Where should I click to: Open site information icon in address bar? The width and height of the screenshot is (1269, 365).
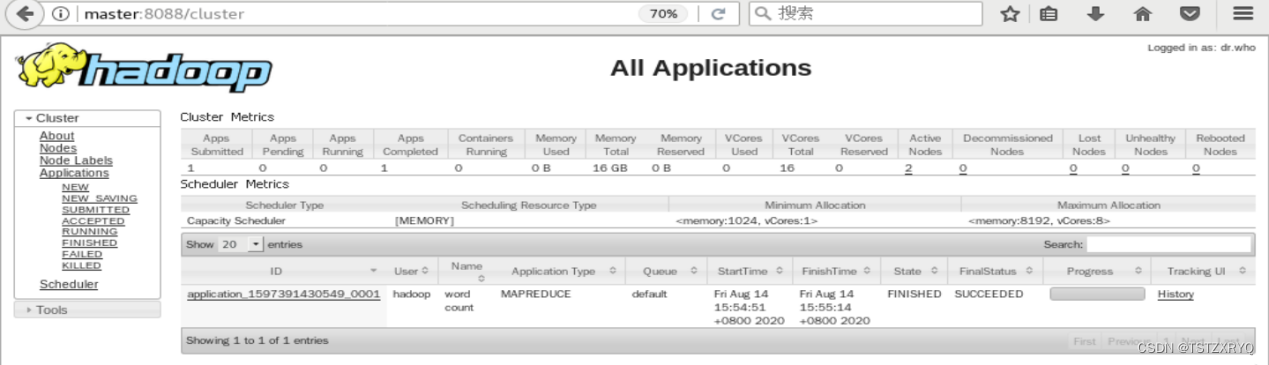(60, 14)
